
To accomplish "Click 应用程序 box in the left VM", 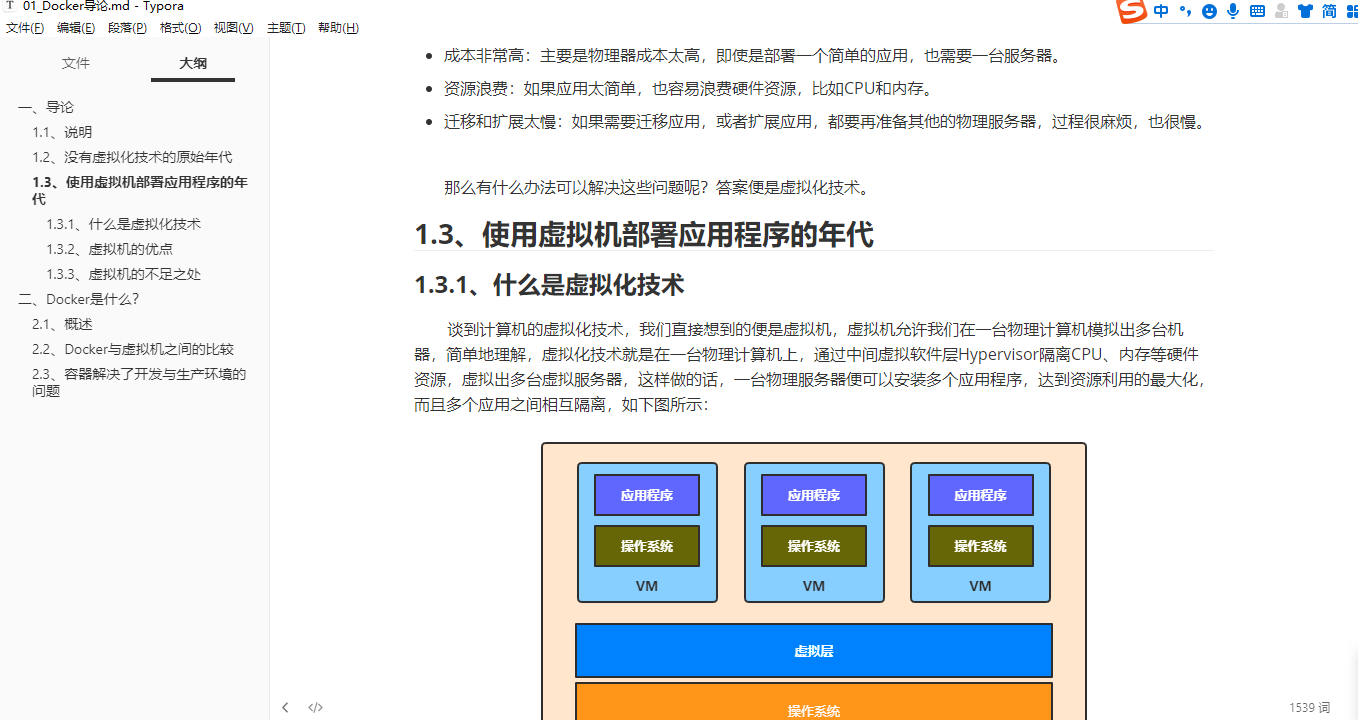I will pyautogui.click(x=647, y=495).
